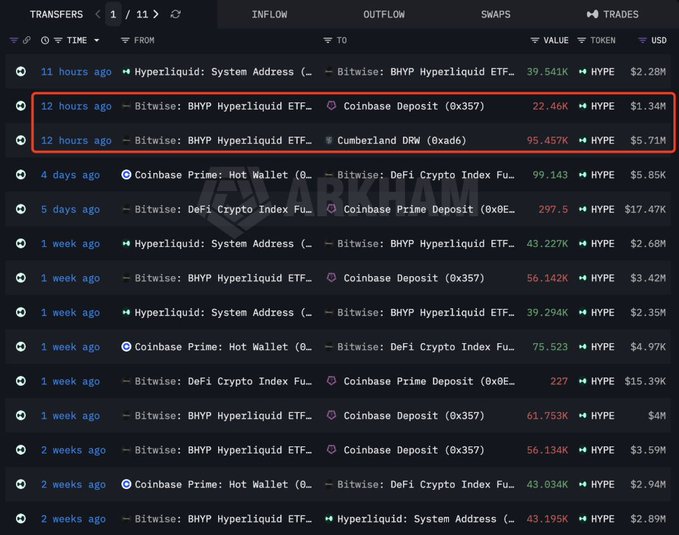Open the global filter icon in header
The height and width of the screenshot is (535, 679).
point(14,40)
